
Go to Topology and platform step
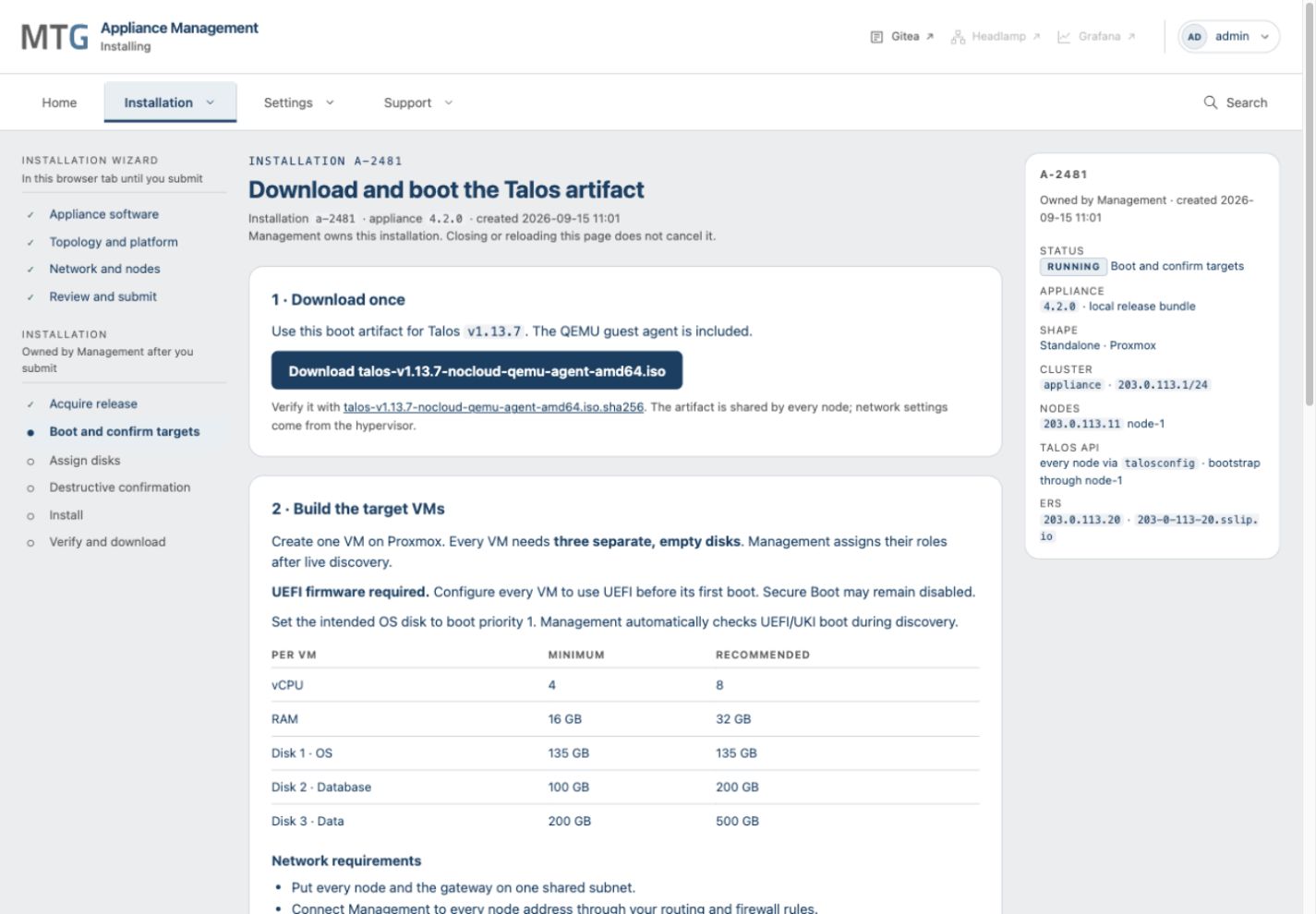(114, 242)
